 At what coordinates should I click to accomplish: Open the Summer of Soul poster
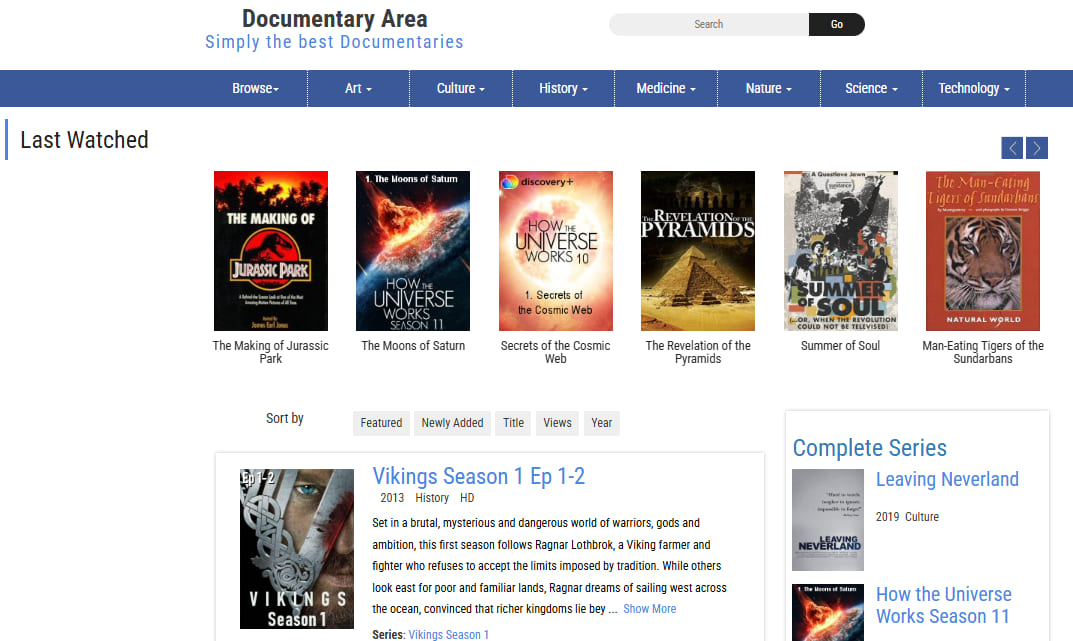tap(840, 251)
